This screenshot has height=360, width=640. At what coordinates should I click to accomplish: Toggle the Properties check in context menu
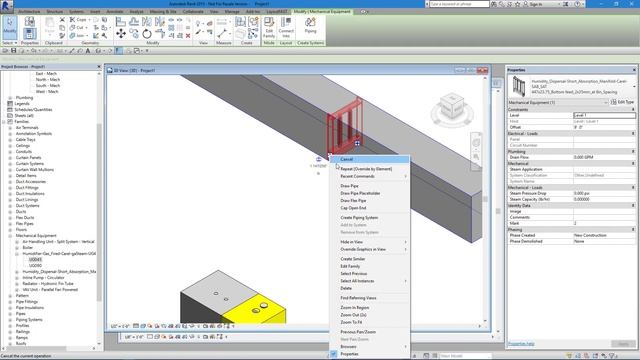[x=333, y=354]
